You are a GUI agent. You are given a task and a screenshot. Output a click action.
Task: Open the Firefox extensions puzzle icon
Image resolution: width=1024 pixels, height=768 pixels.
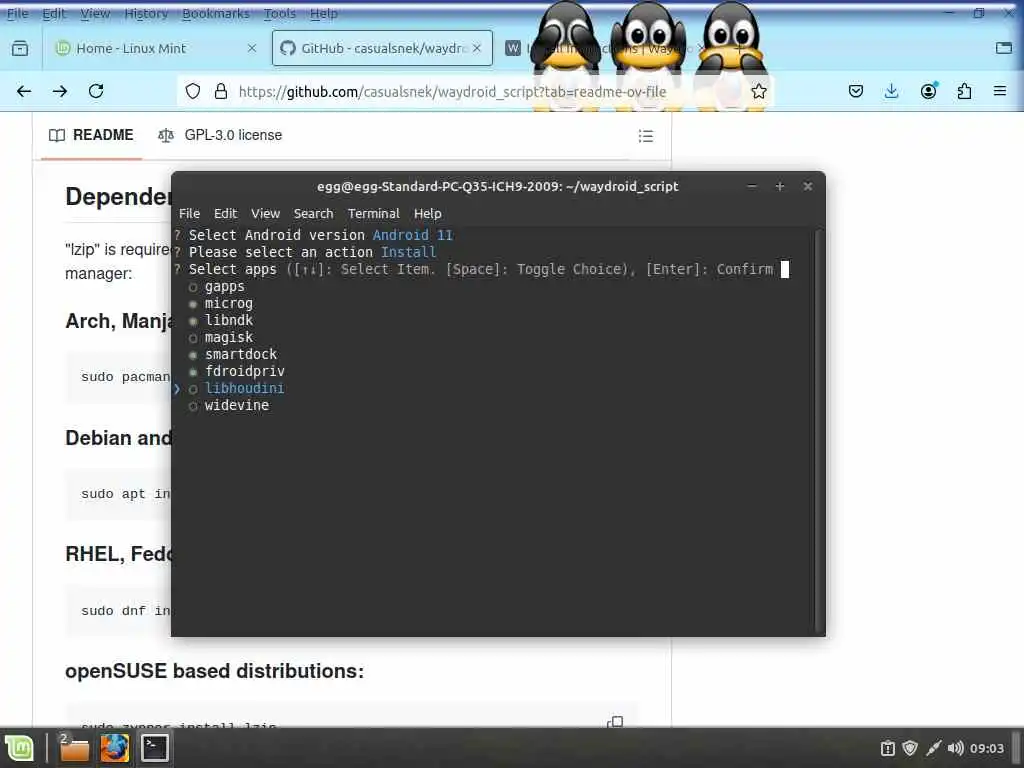[964, 91]
